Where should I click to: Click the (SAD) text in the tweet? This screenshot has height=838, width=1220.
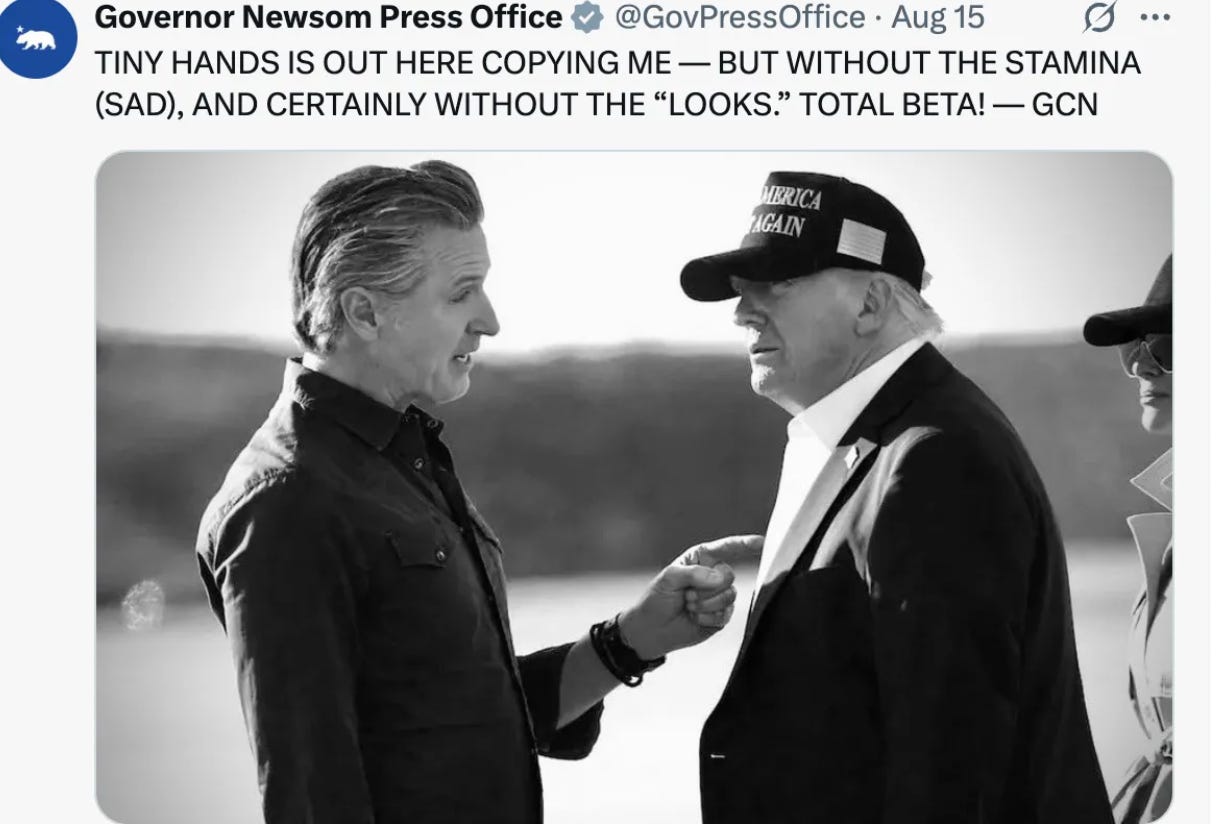pos(138,104)
